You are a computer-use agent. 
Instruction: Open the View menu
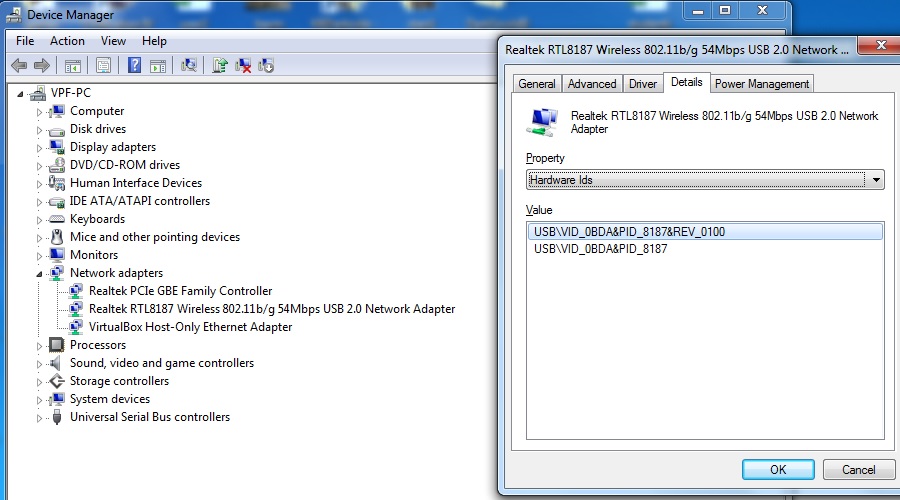(113, 41)
